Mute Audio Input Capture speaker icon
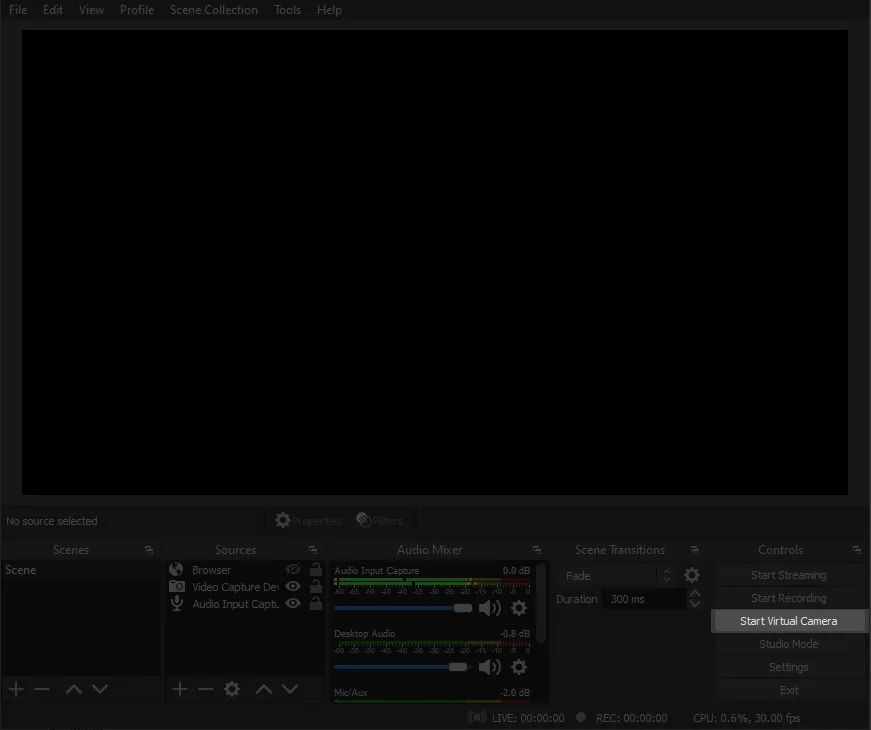Viewport: 871px width, 730px height. 489,608
